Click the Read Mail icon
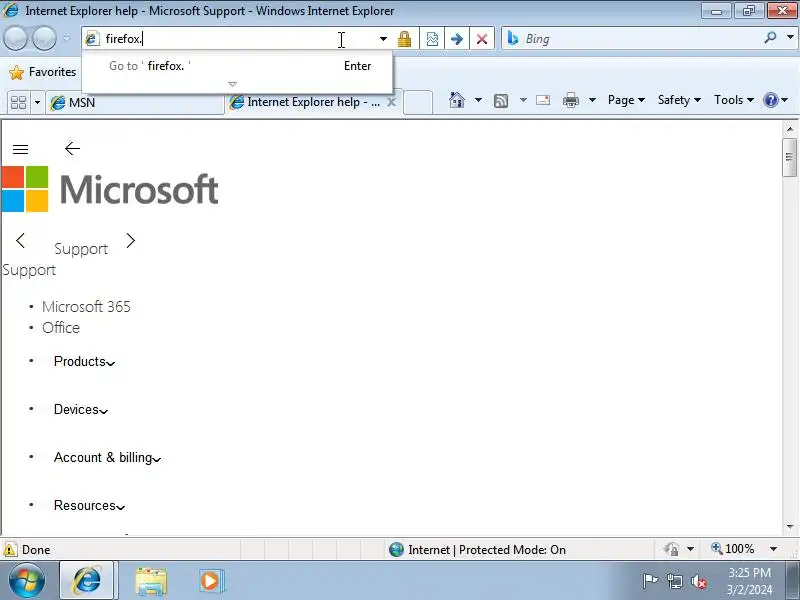 (x=543, y=100)
